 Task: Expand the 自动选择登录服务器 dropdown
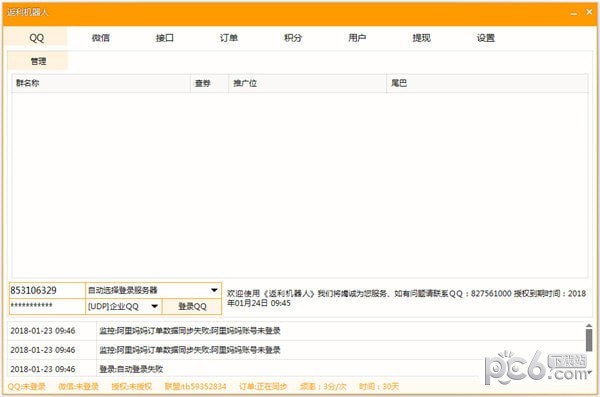[x=153, y=291]
